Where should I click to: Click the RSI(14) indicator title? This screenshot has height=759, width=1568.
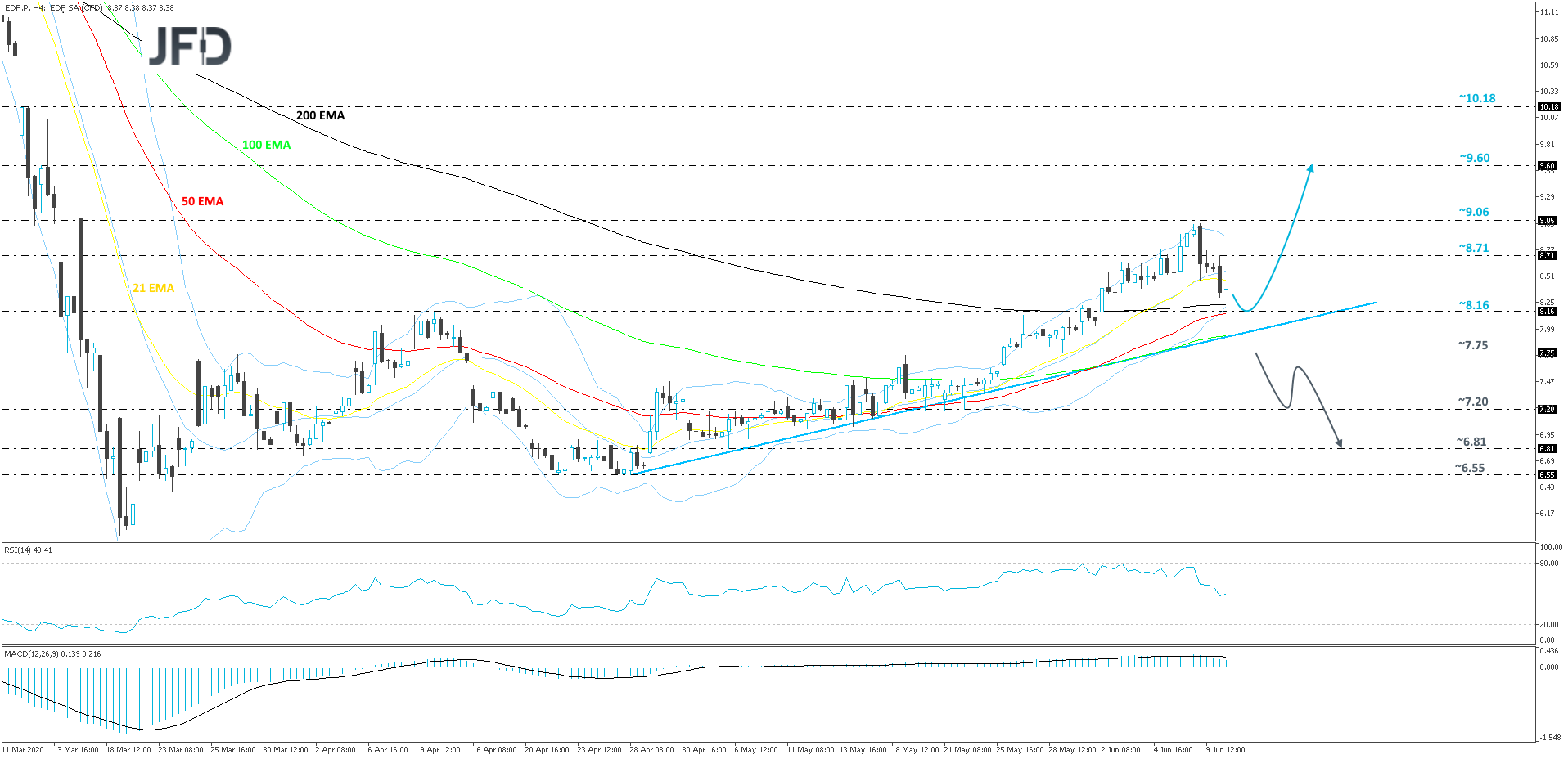click(x=28, y=550)
